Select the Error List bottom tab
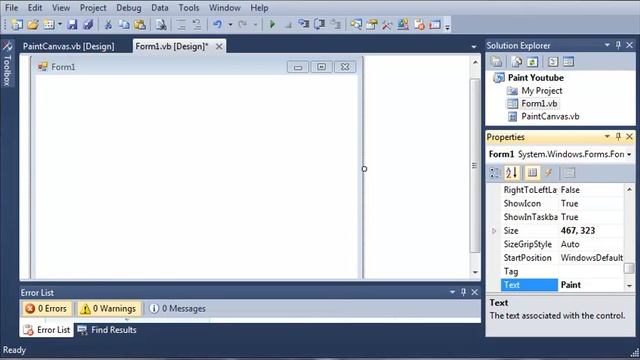Image resolution: width=640 pixels, height=360 pixels. point(47,330)
